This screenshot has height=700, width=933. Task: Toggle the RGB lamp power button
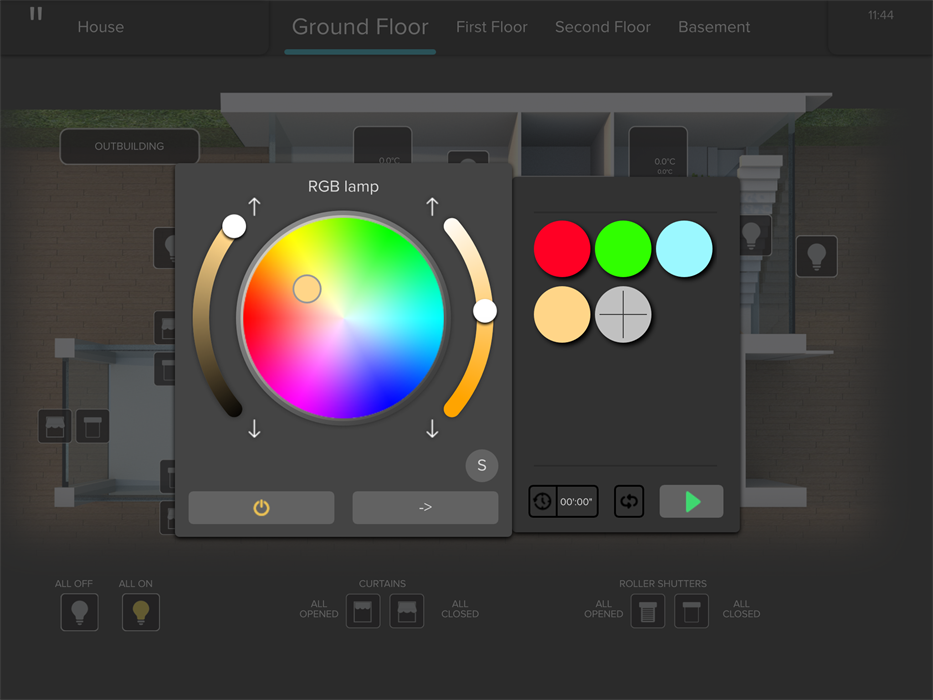261,508
